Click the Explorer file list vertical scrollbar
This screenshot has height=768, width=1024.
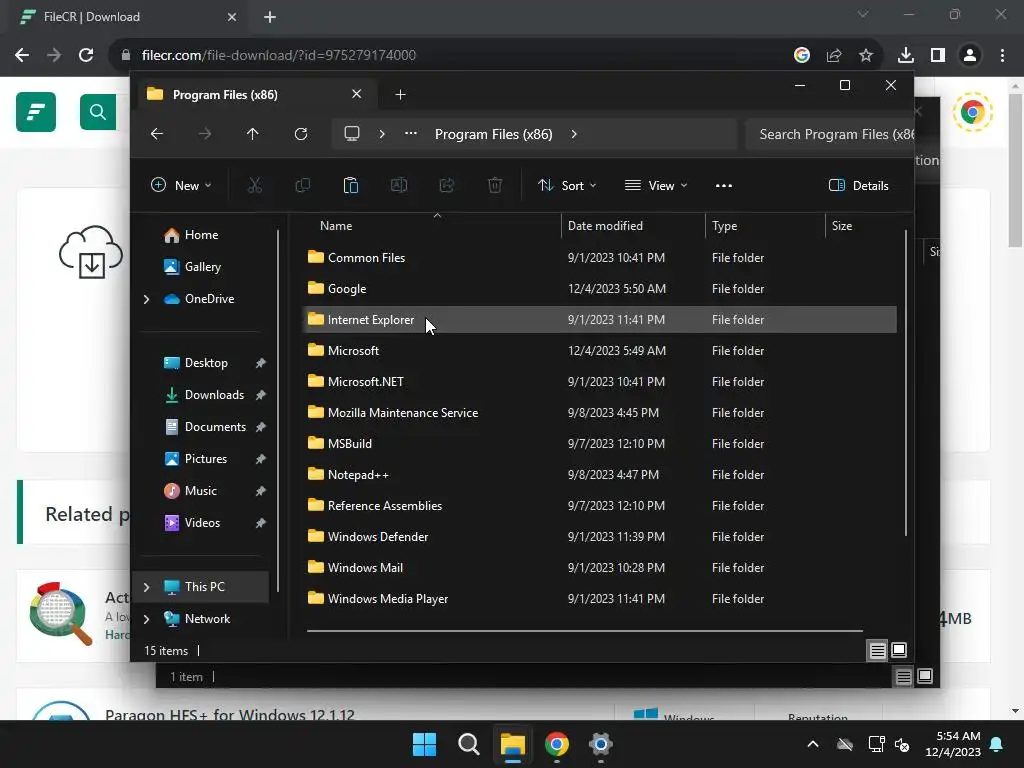906,382
